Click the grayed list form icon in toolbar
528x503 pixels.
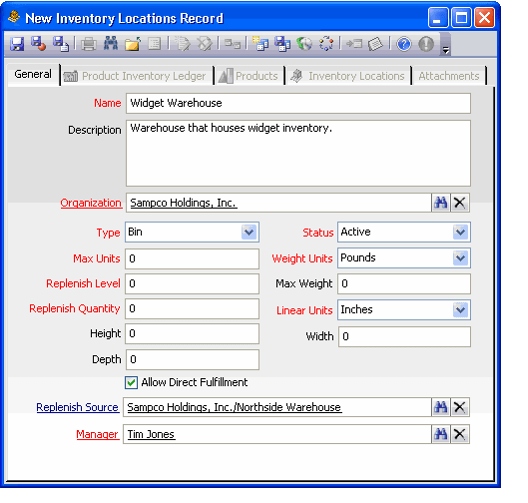155,44
